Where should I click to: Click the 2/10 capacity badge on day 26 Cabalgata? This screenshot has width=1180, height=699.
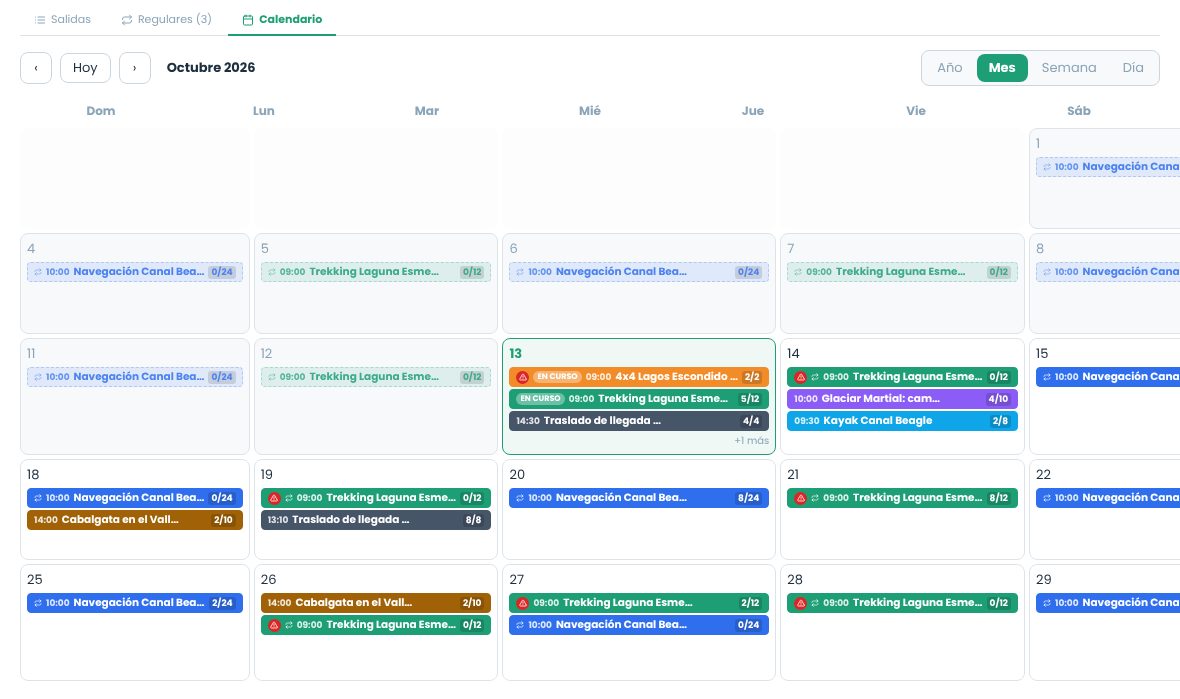click(472, 603)
